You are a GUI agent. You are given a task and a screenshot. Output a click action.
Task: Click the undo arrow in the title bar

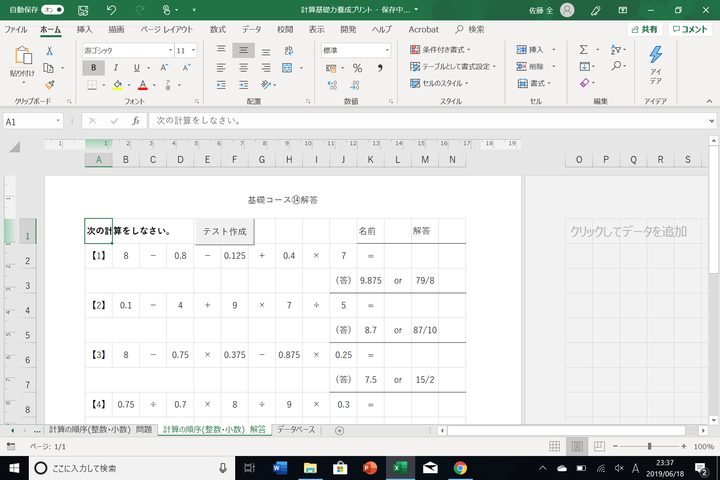pos(111,9)
